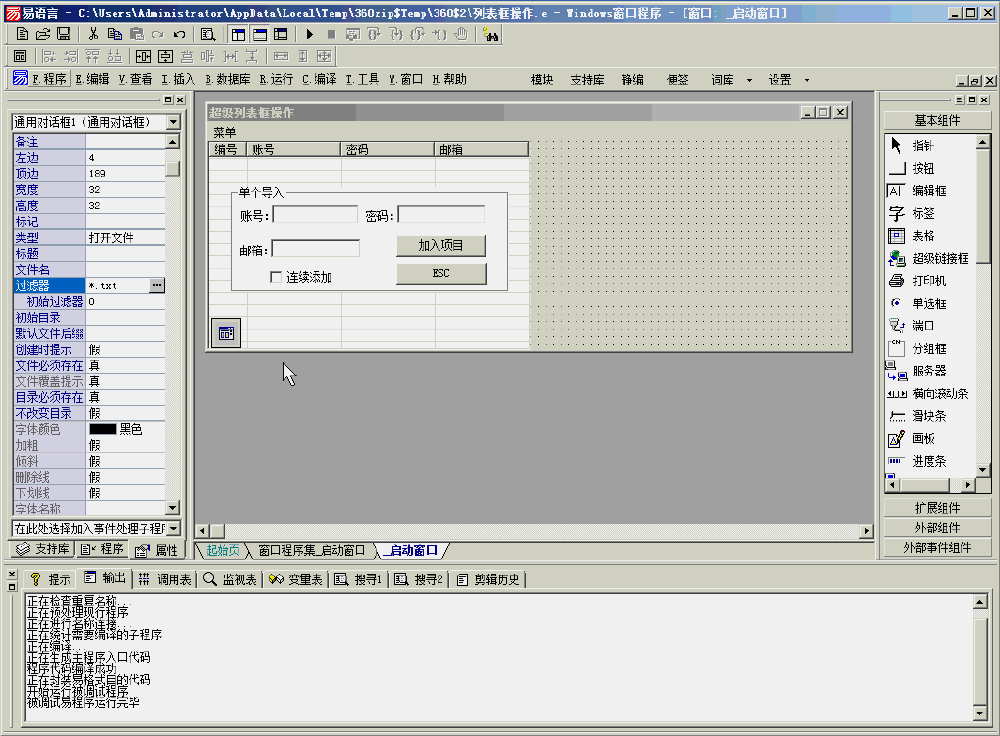Open the 调用表 output tab
Image resolution: width=1000 pixels, height=736 pixels.
click(x=165, y=579)
